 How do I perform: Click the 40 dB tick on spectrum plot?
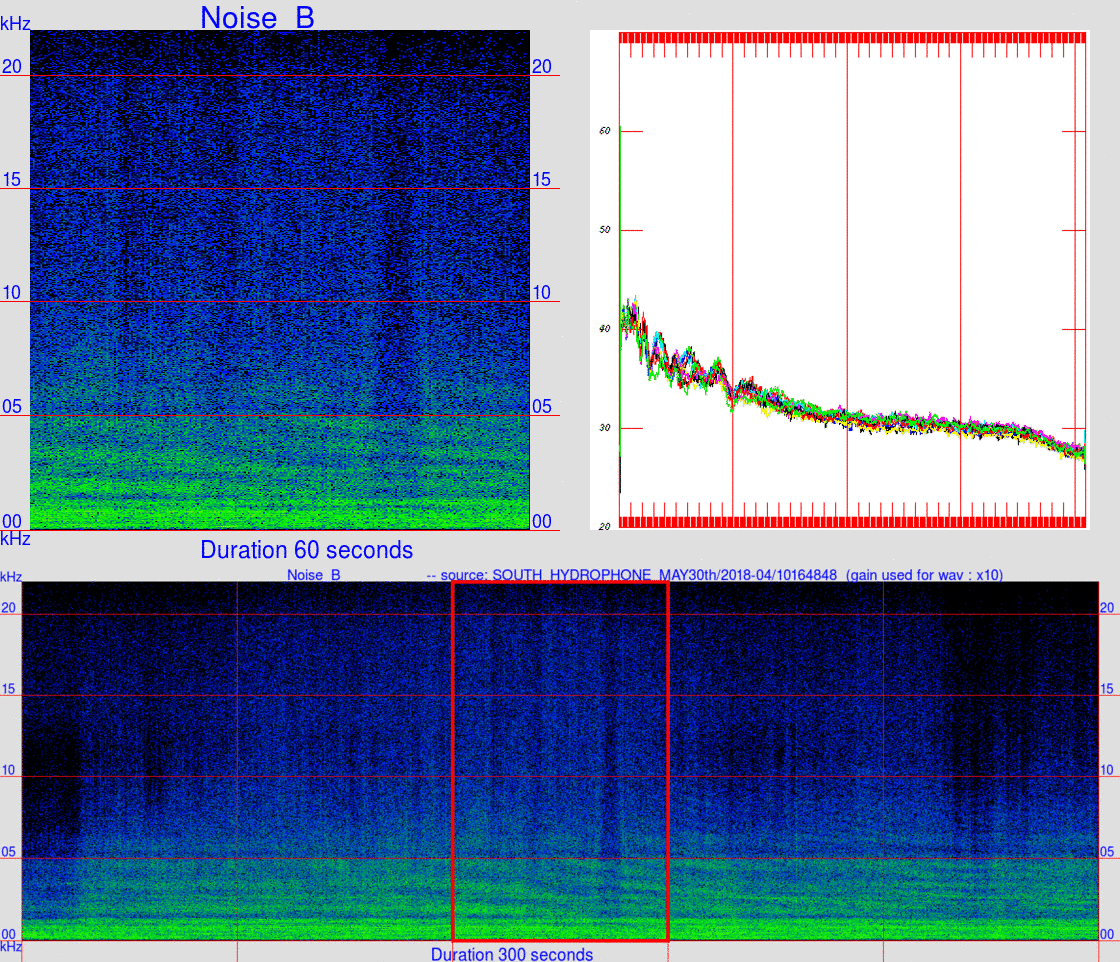(605, 329)
